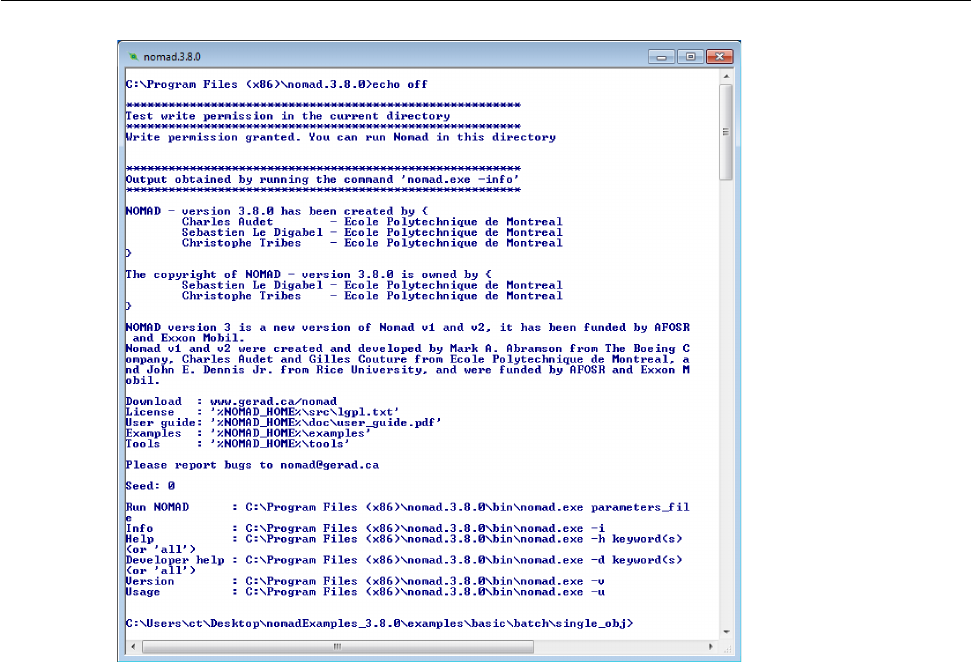
Task: Click the nomad.3.8.0 title bar text
Action: coord(172,57)
